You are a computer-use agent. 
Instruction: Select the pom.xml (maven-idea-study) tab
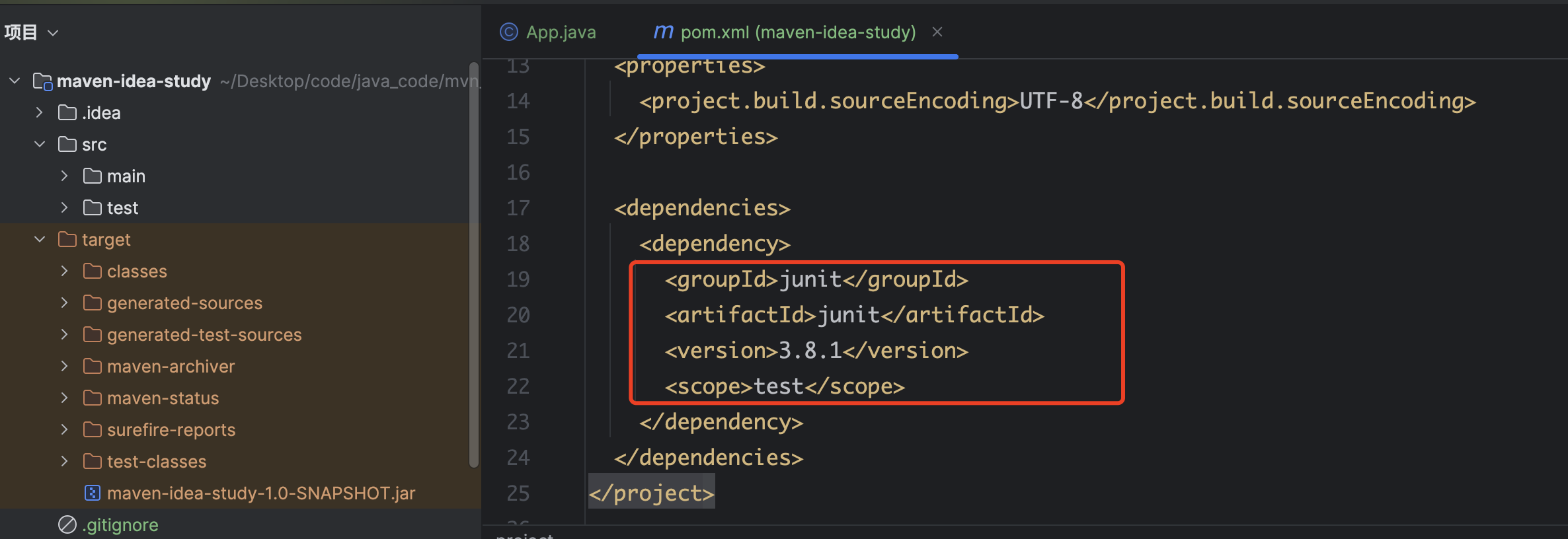797,32
